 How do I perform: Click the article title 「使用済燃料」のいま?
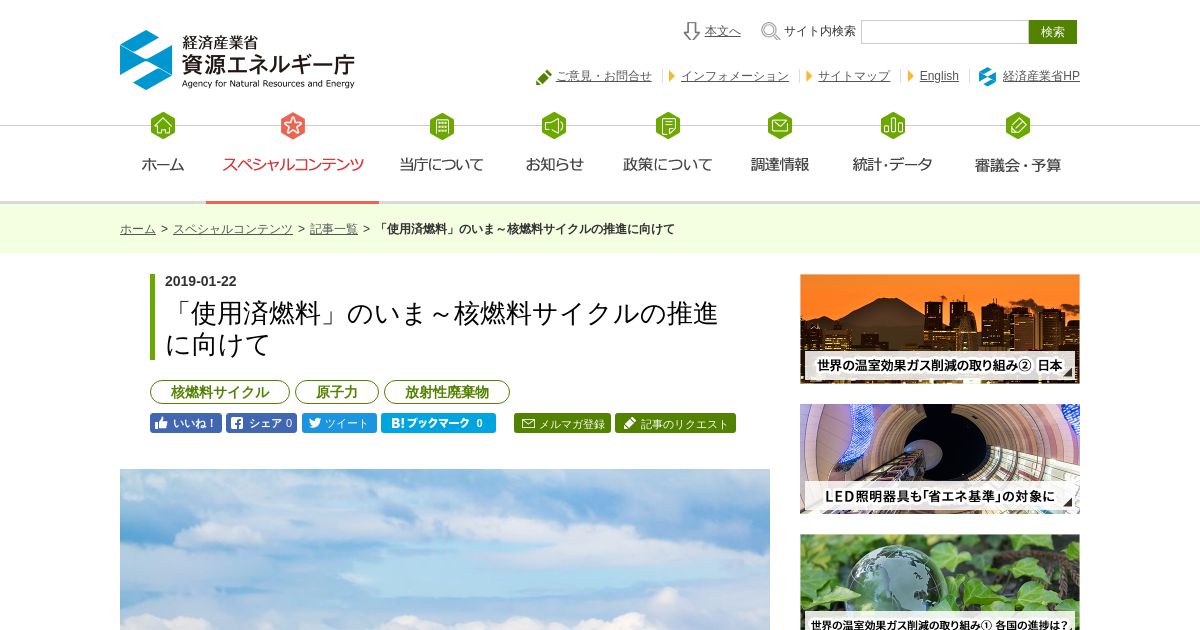click(x=442, y=329)
